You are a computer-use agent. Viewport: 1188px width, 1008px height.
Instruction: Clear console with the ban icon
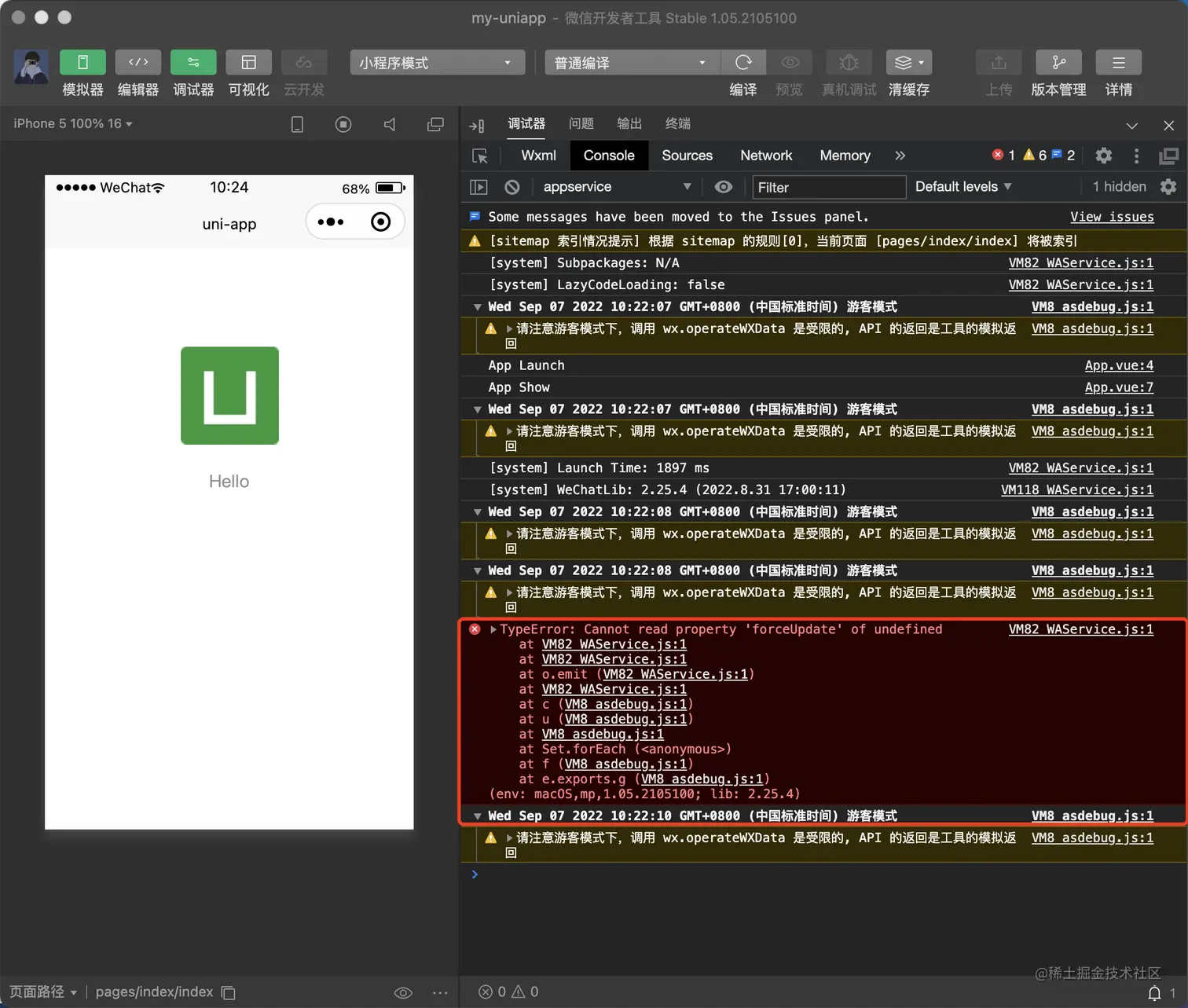512,187
